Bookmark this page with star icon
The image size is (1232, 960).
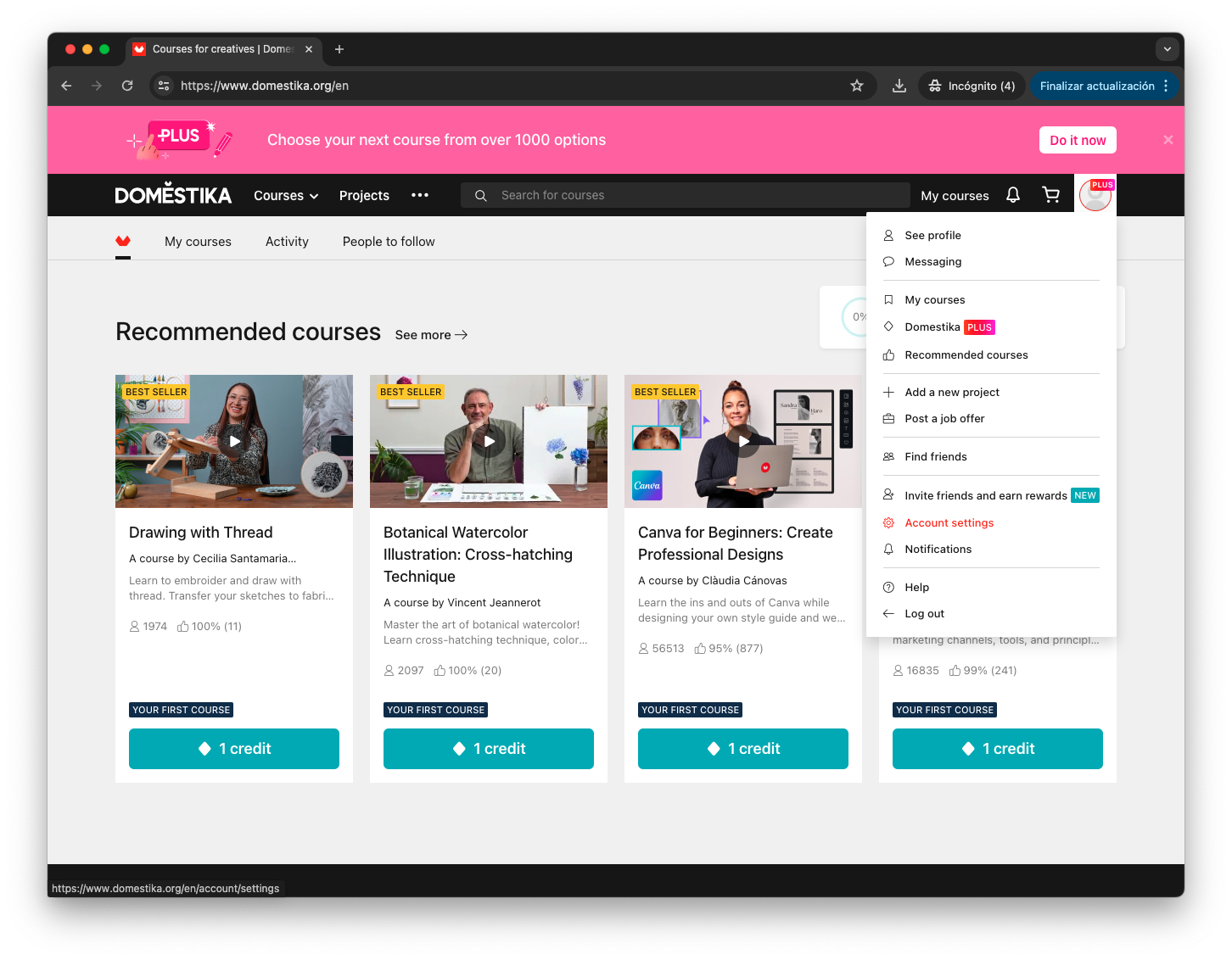(x=857, y=86)
